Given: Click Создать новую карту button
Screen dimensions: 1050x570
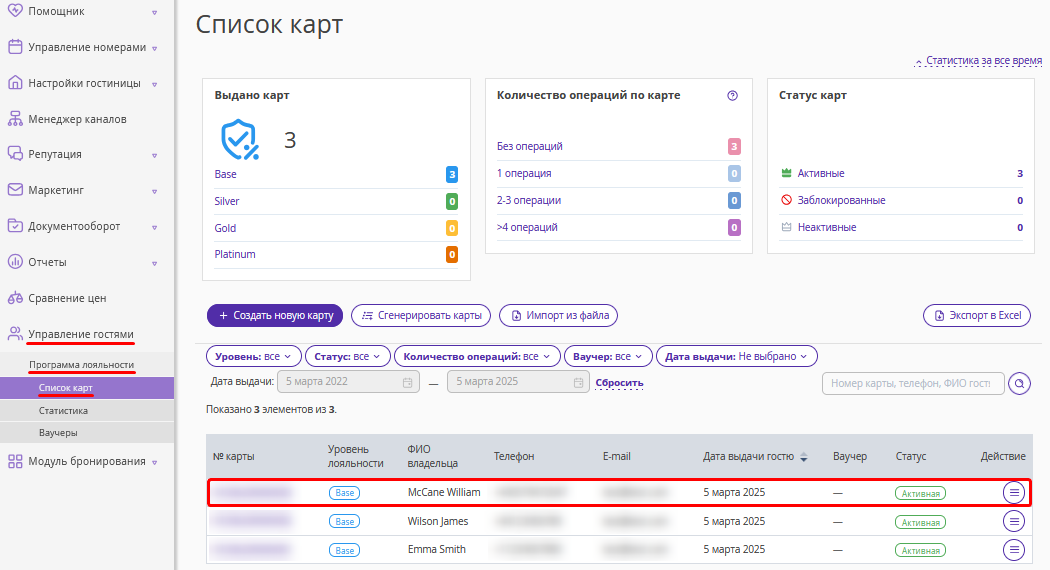Looking at the screenshot, I should [x=275, y=315].
